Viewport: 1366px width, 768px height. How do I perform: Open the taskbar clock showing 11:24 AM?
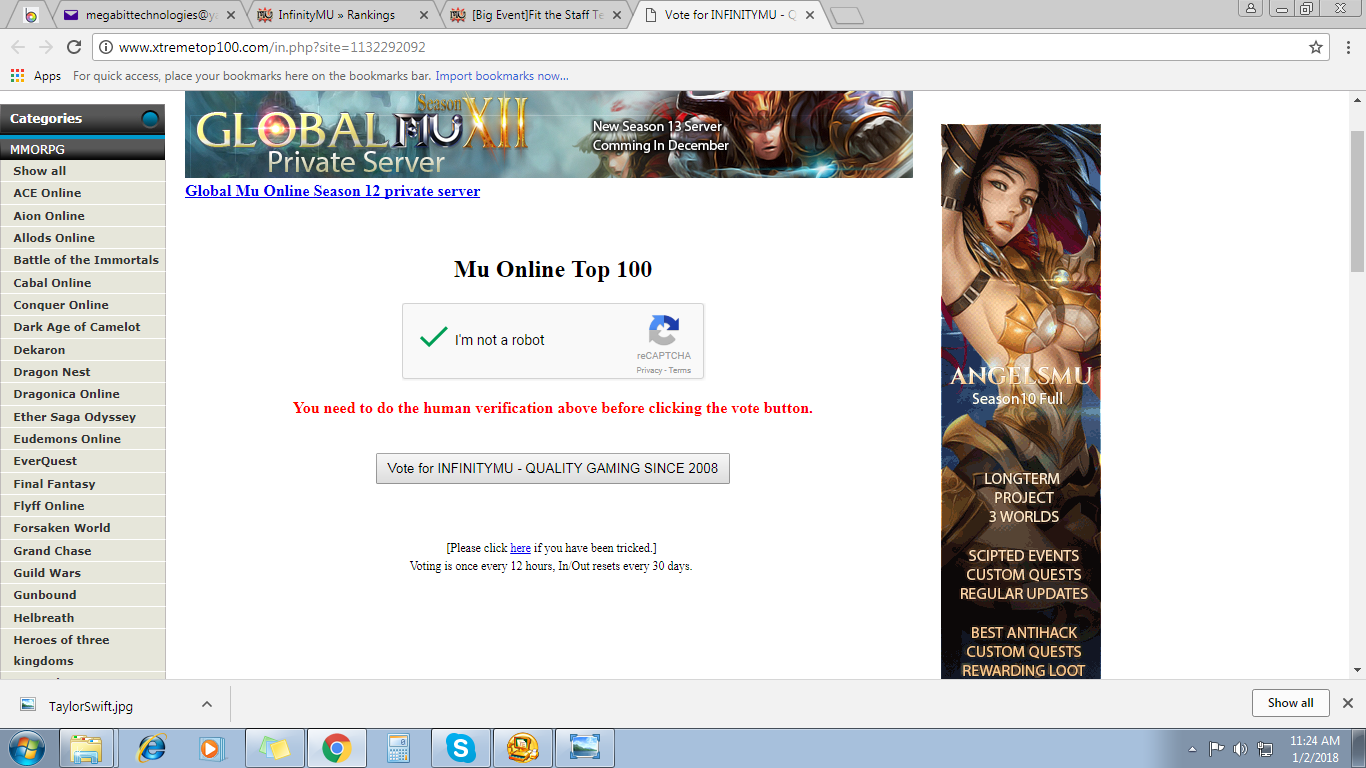click(1314, 749)
